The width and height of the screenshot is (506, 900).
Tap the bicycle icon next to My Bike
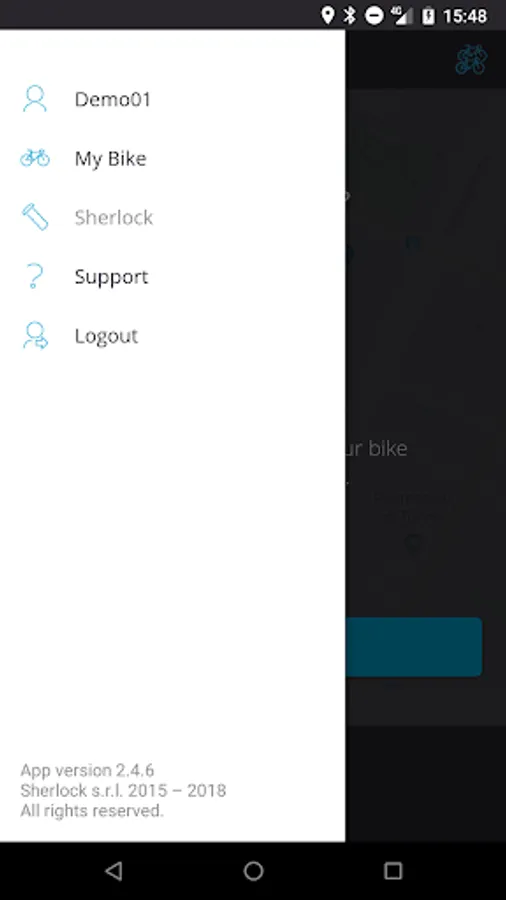pos(35,158)
